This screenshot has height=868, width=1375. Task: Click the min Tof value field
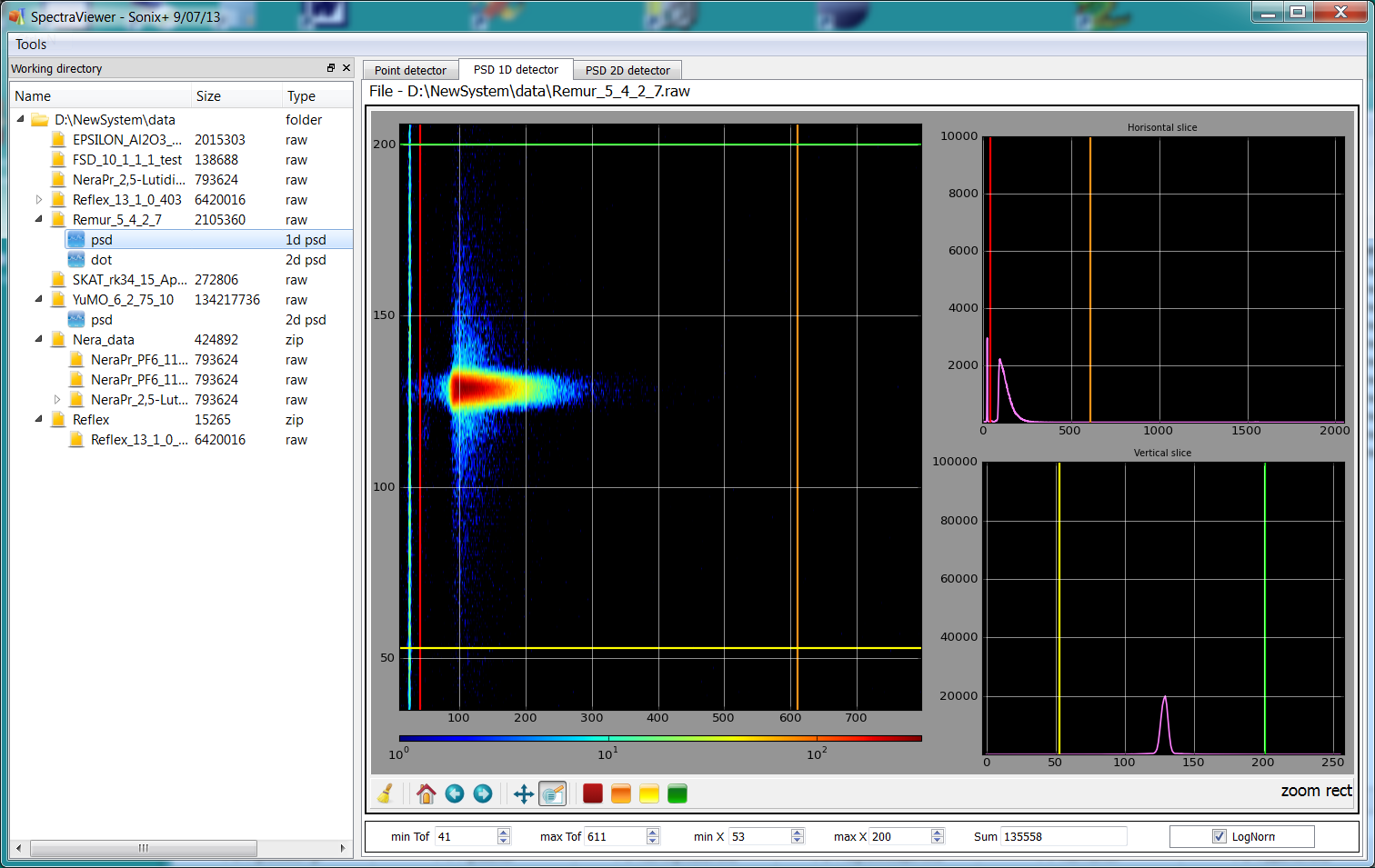tap(466, 836)
